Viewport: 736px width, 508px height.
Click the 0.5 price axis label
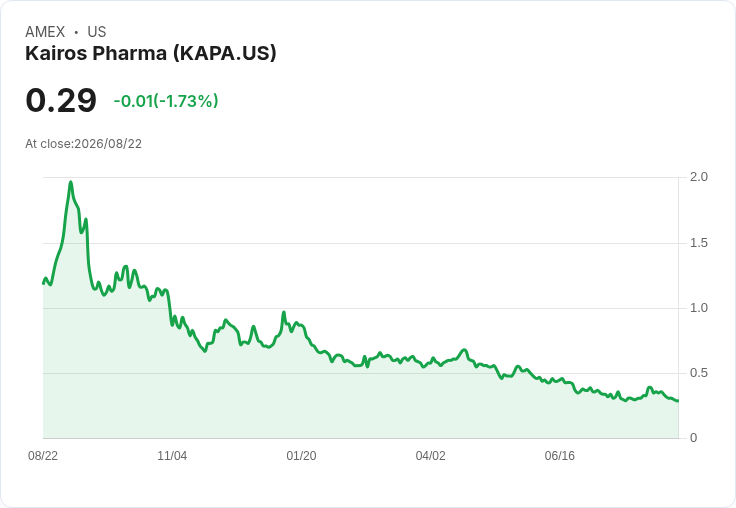[x=698, y=373]
